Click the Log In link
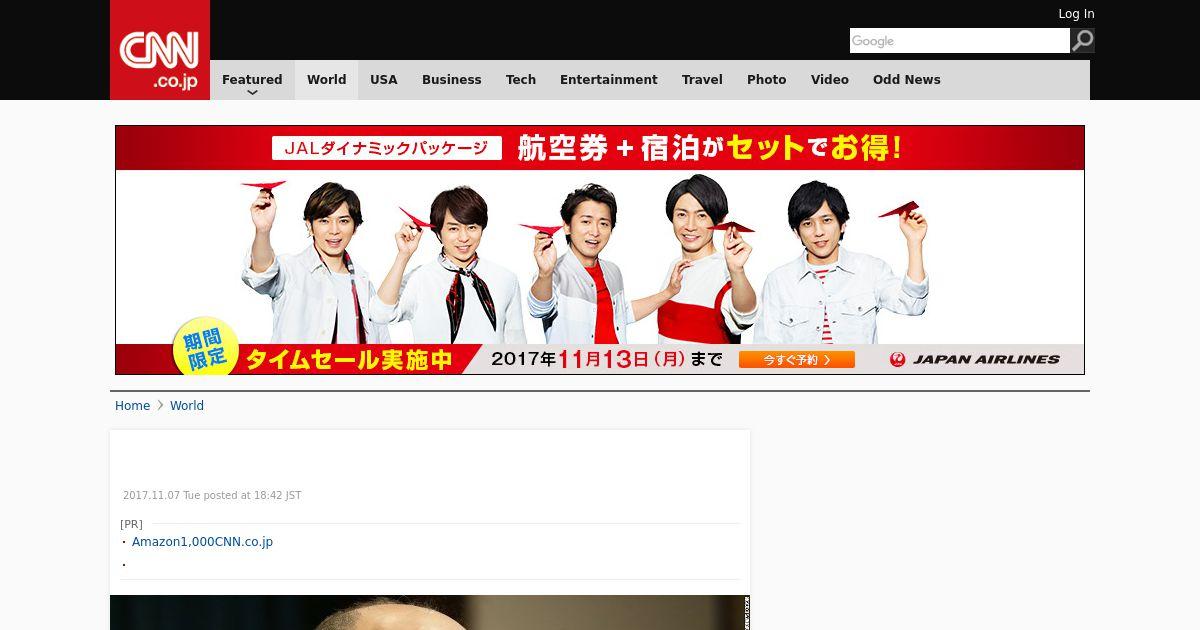Screen dimensions: 1200x630 pyautogui.click(x=1076, y=14)
